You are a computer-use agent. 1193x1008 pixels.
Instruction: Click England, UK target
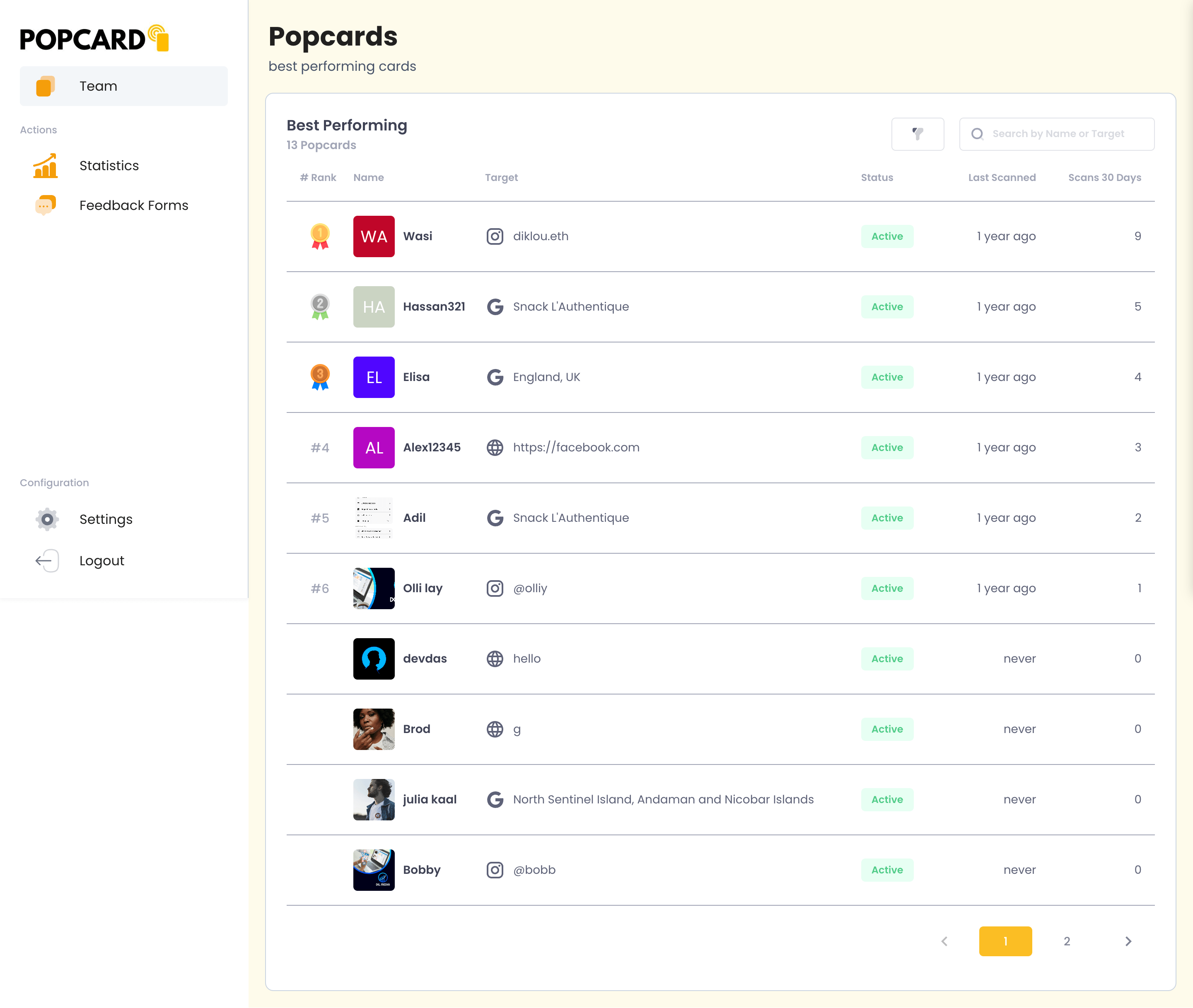(x=546, y=376)
